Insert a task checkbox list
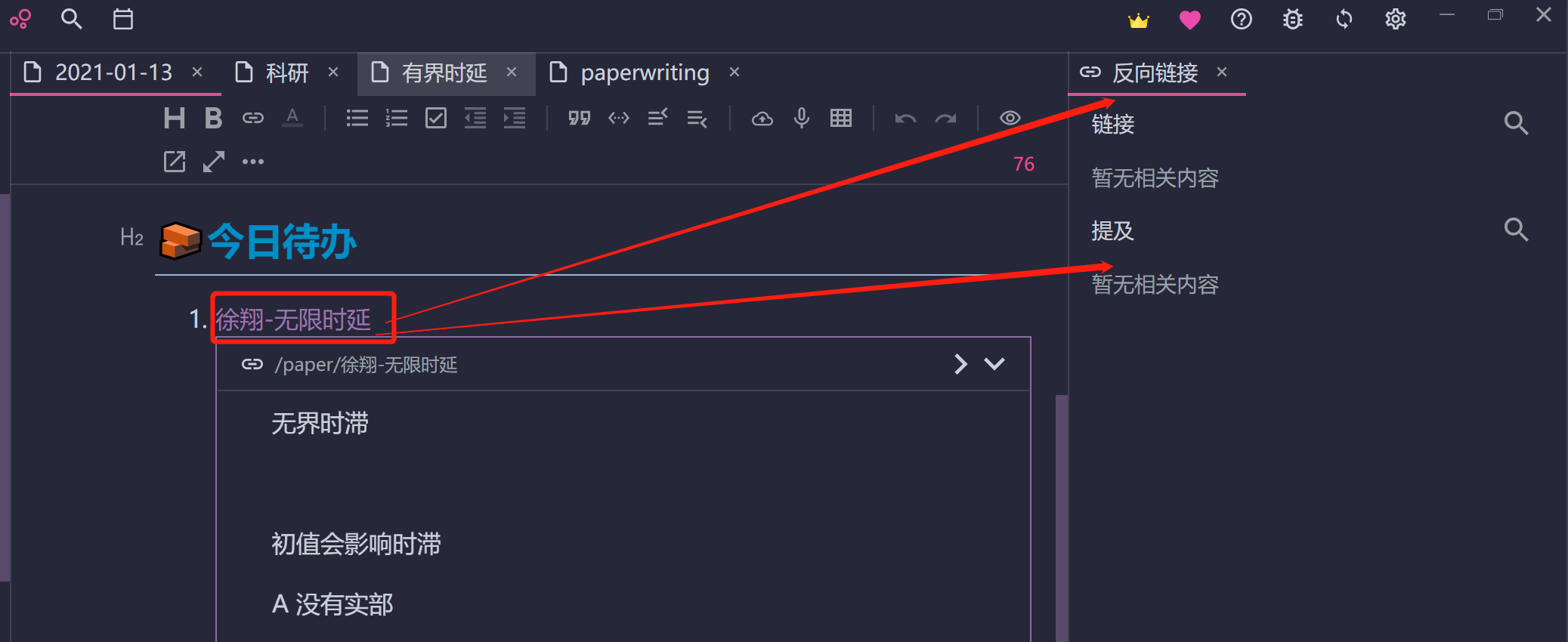Viewport: 1568px width, 642px height. tap(436, 118)
